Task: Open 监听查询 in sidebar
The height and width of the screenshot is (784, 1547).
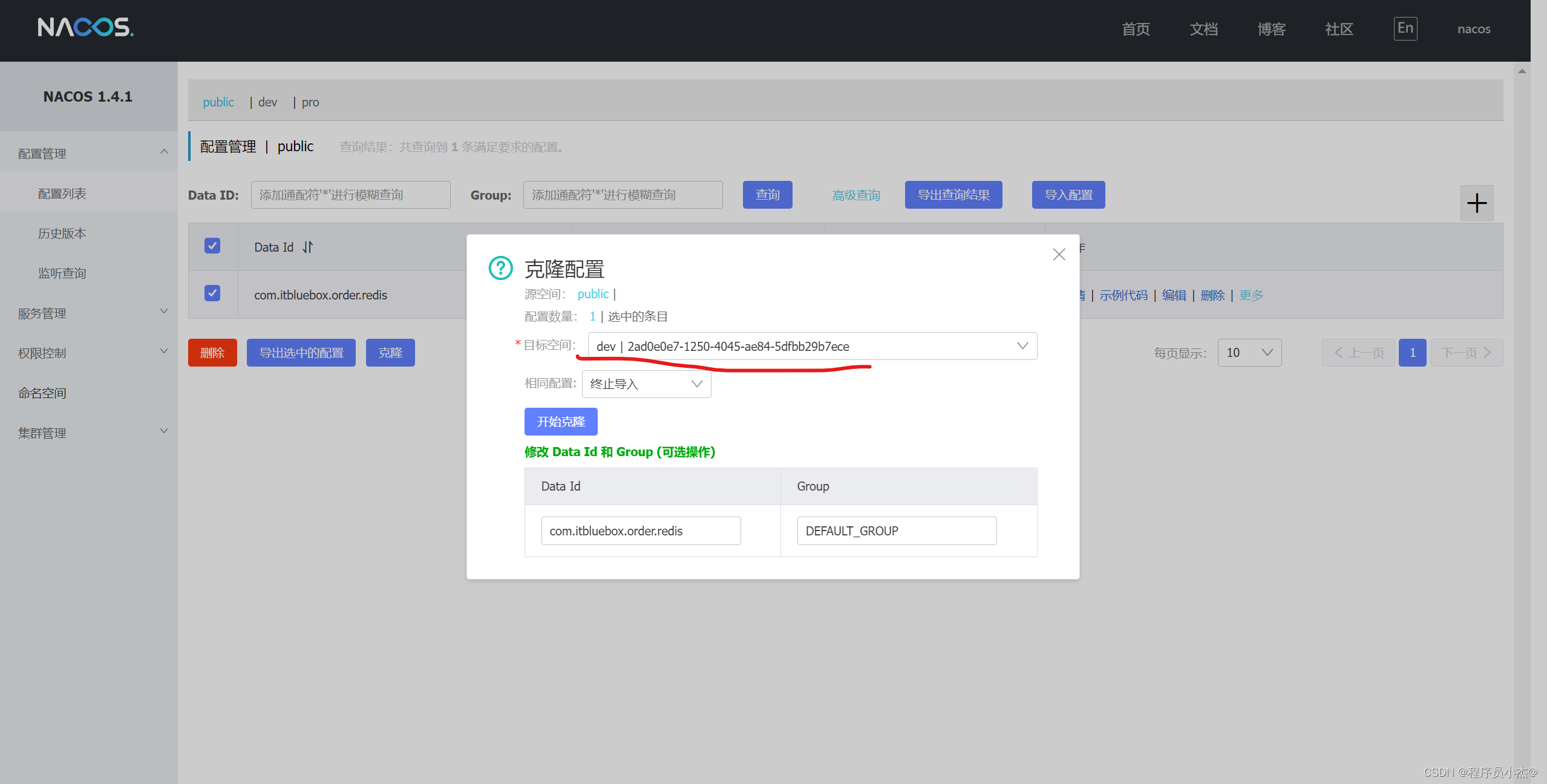Action: (x=62, y=273)
